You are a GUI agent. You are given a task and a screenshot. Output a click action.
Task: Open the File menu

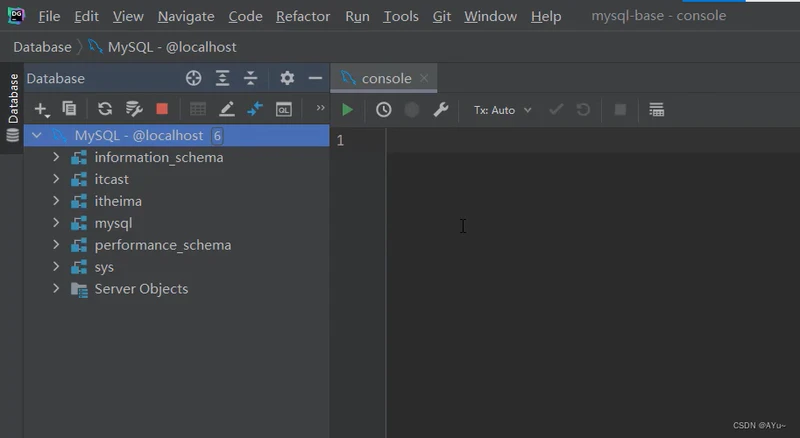[49, 16]
